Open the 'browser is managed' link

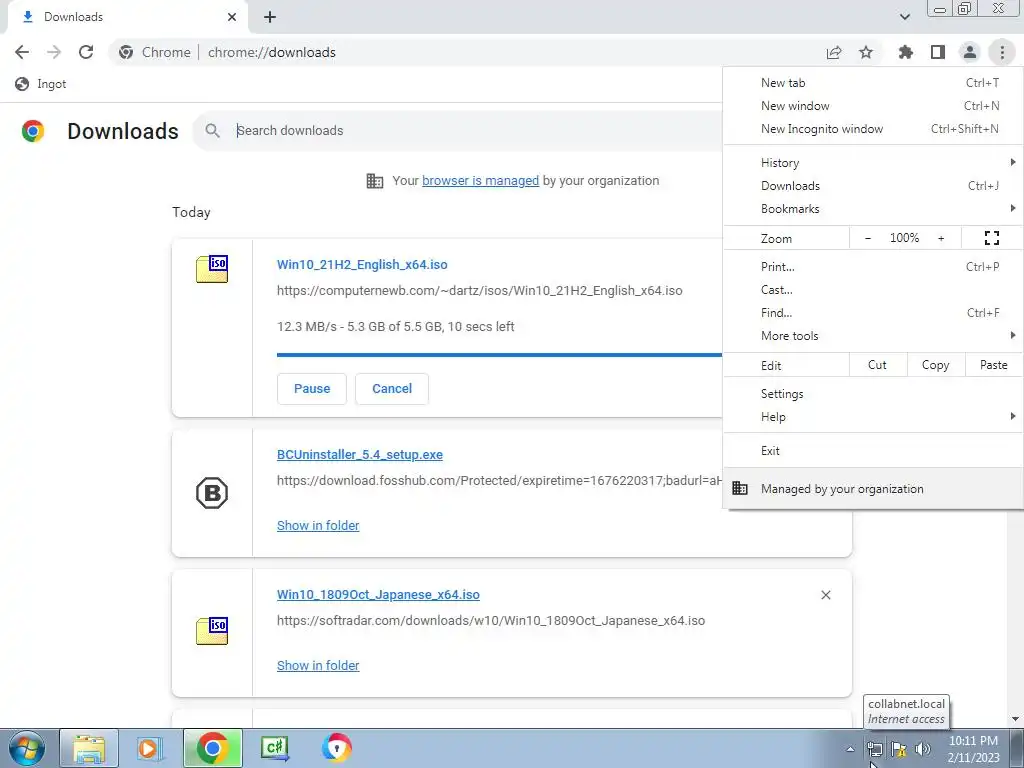481,180
